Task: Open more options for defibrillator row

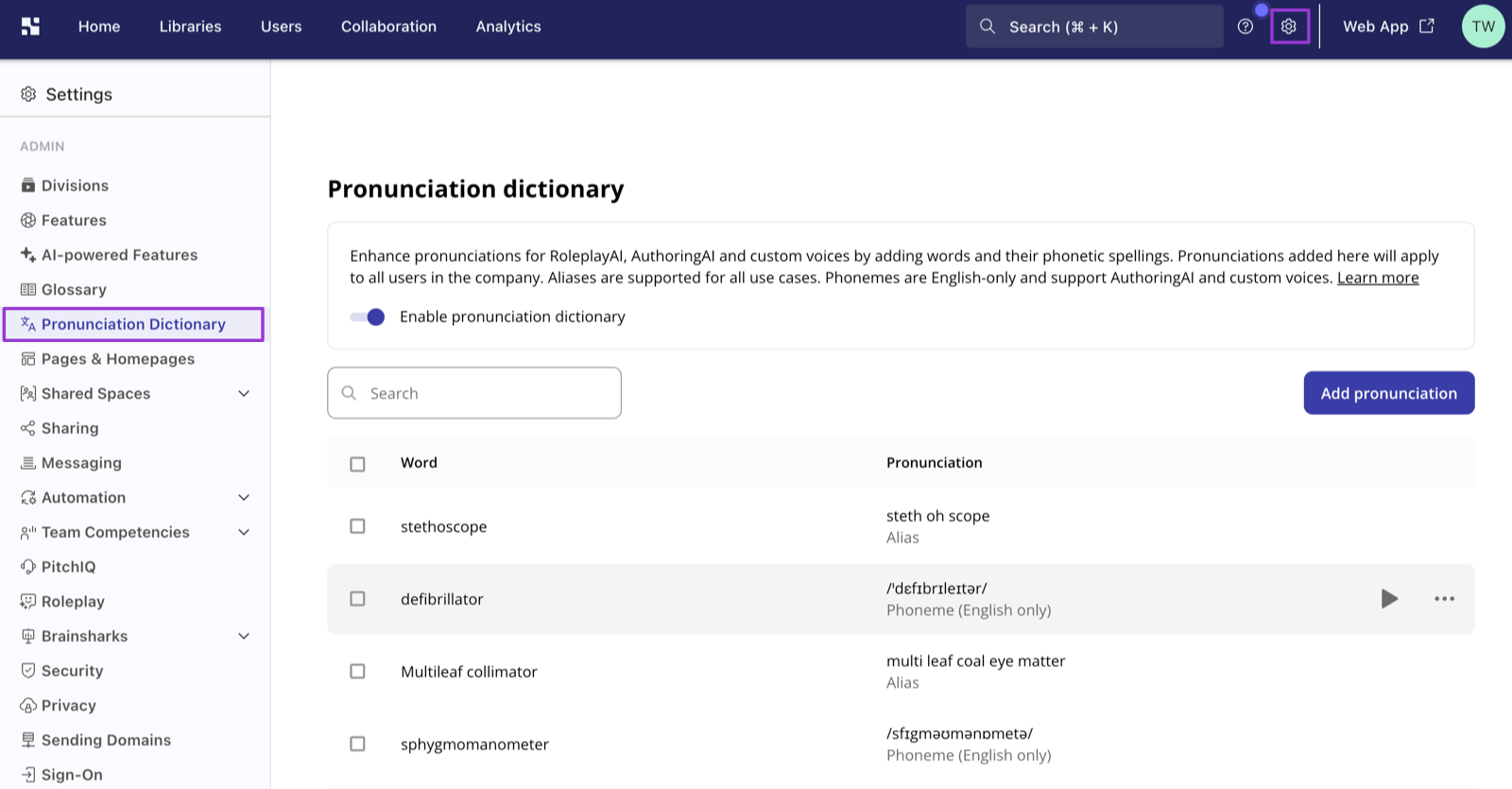Action: (x=1444, y=598)
